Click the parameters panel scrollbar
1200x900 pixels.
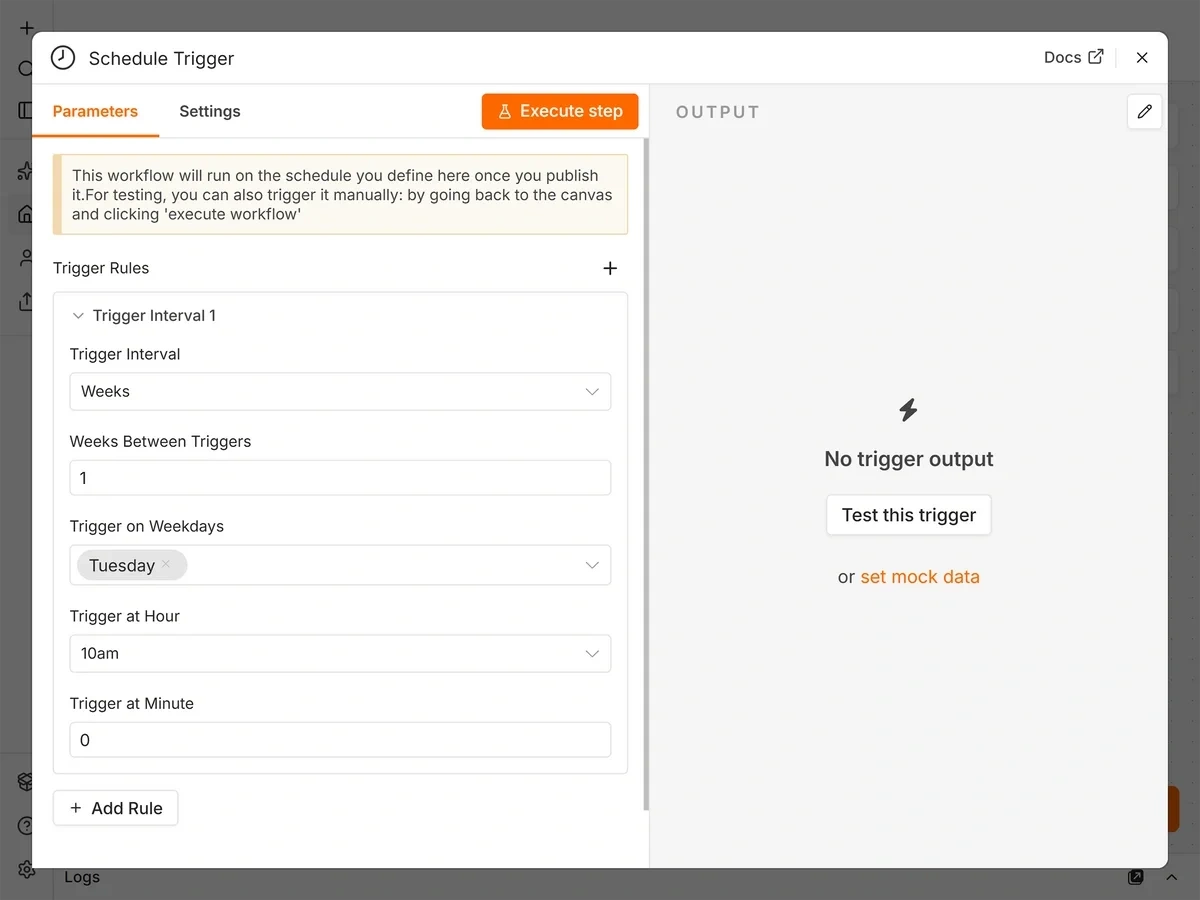[x=646, y=475]
